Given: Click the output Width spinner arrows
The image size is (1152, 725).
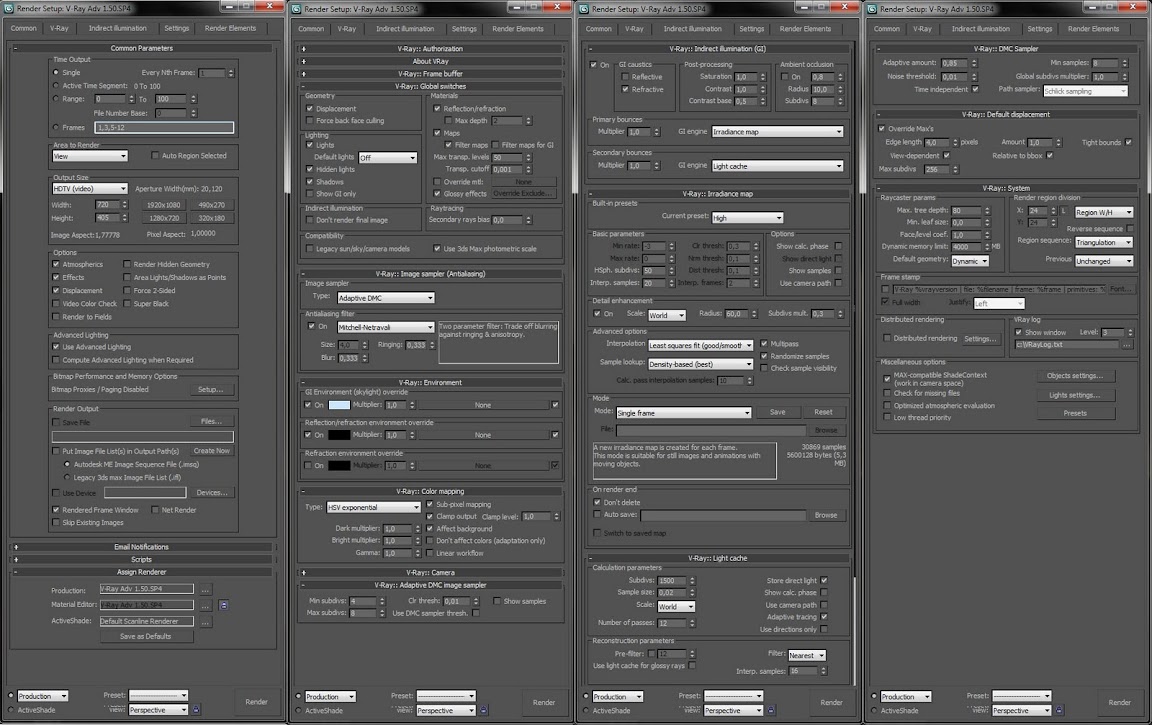Looking at the screenshot, I should (124, 205).
